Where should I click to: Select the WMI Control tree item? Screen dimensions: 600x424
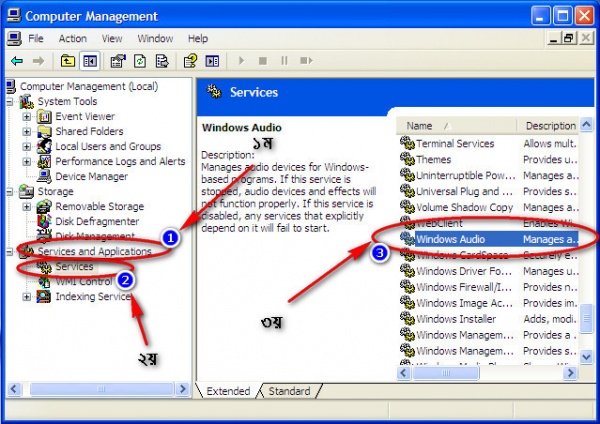point(84,282)
